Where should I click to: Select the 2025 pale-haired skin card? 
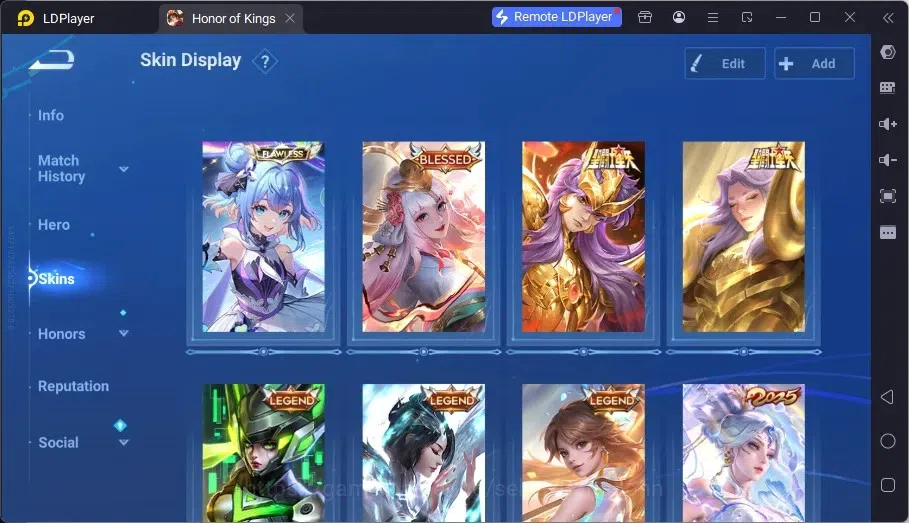pos(744,453)
